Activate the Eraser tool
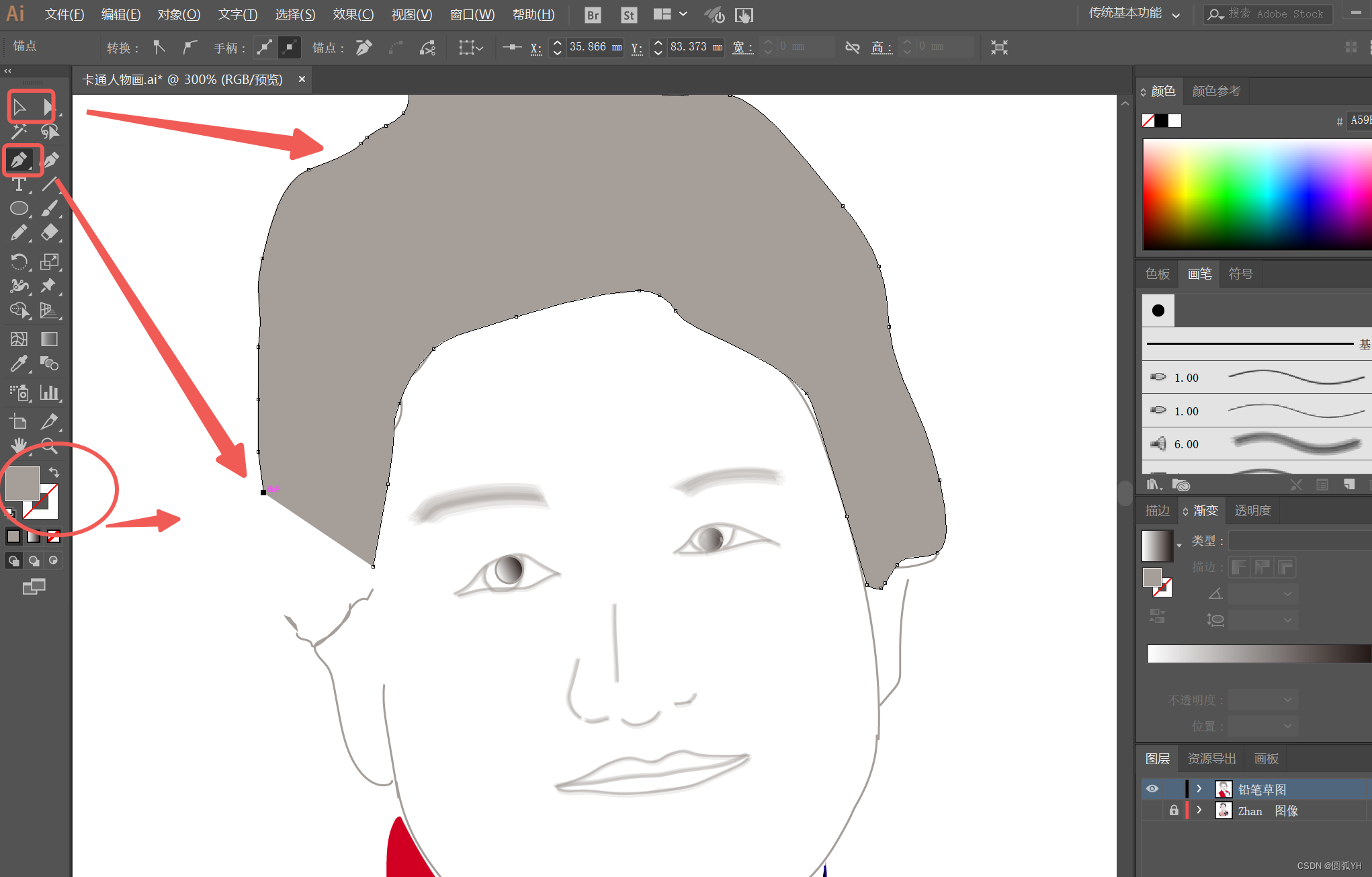 click(50, 233)
